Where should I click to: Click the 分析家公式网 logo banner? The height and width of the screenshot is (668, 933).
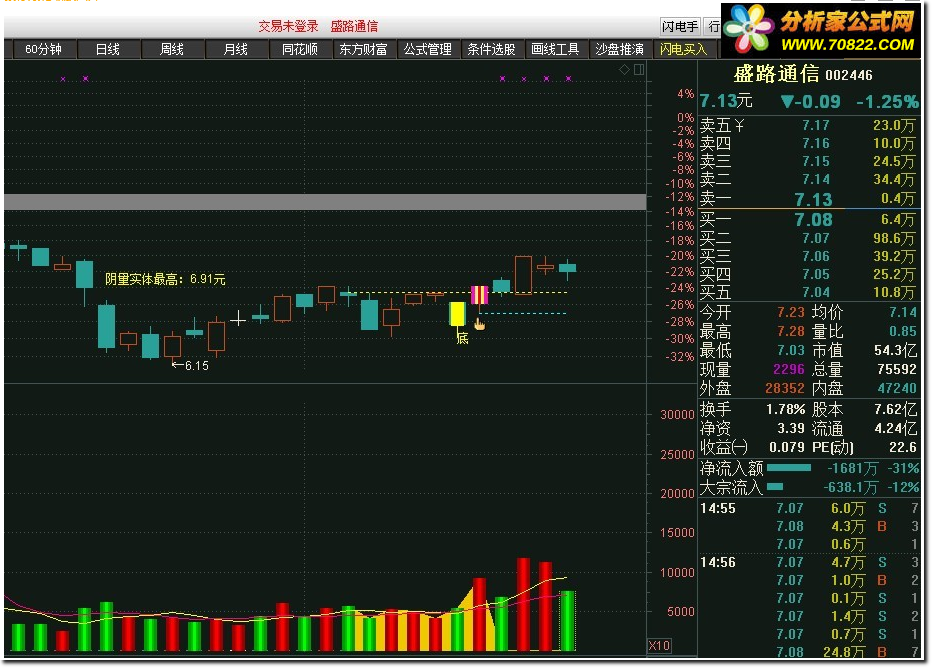pyautogui.click(x=821, y=30)
